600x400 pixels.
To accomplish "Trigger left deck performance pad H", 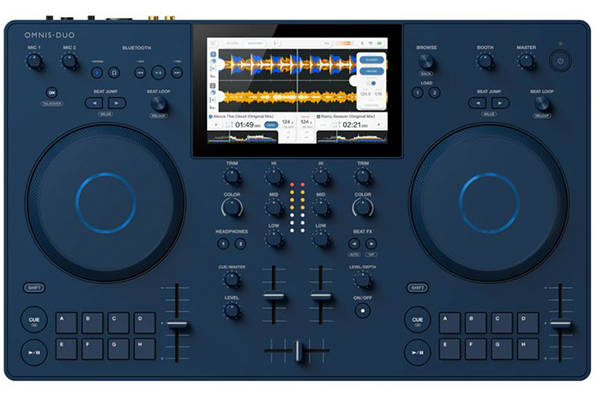I will point(145,349).
